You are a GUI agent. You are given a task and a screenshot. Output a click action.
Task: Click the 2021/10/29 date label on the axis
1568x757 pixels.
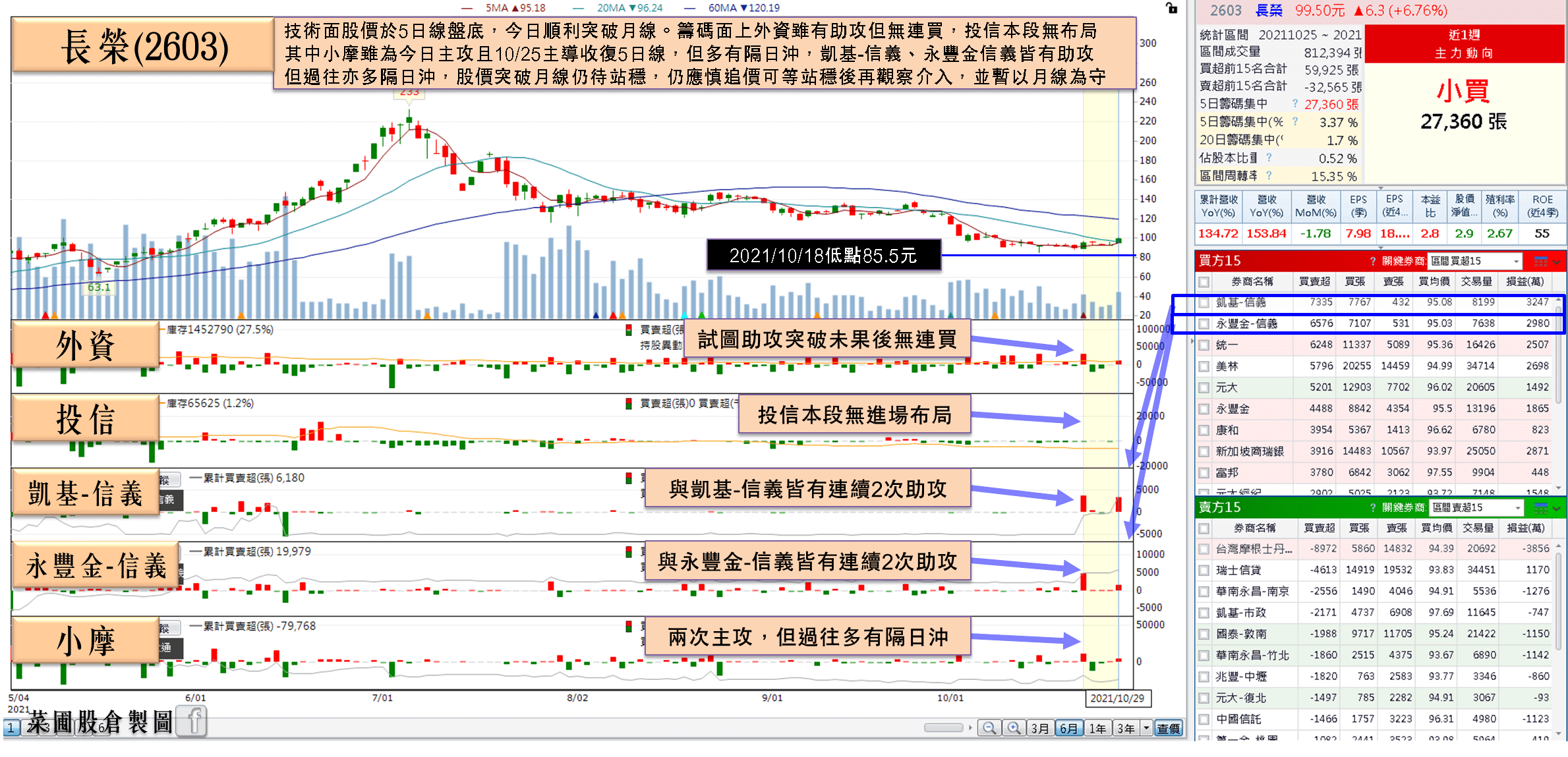pos(1117,698)
